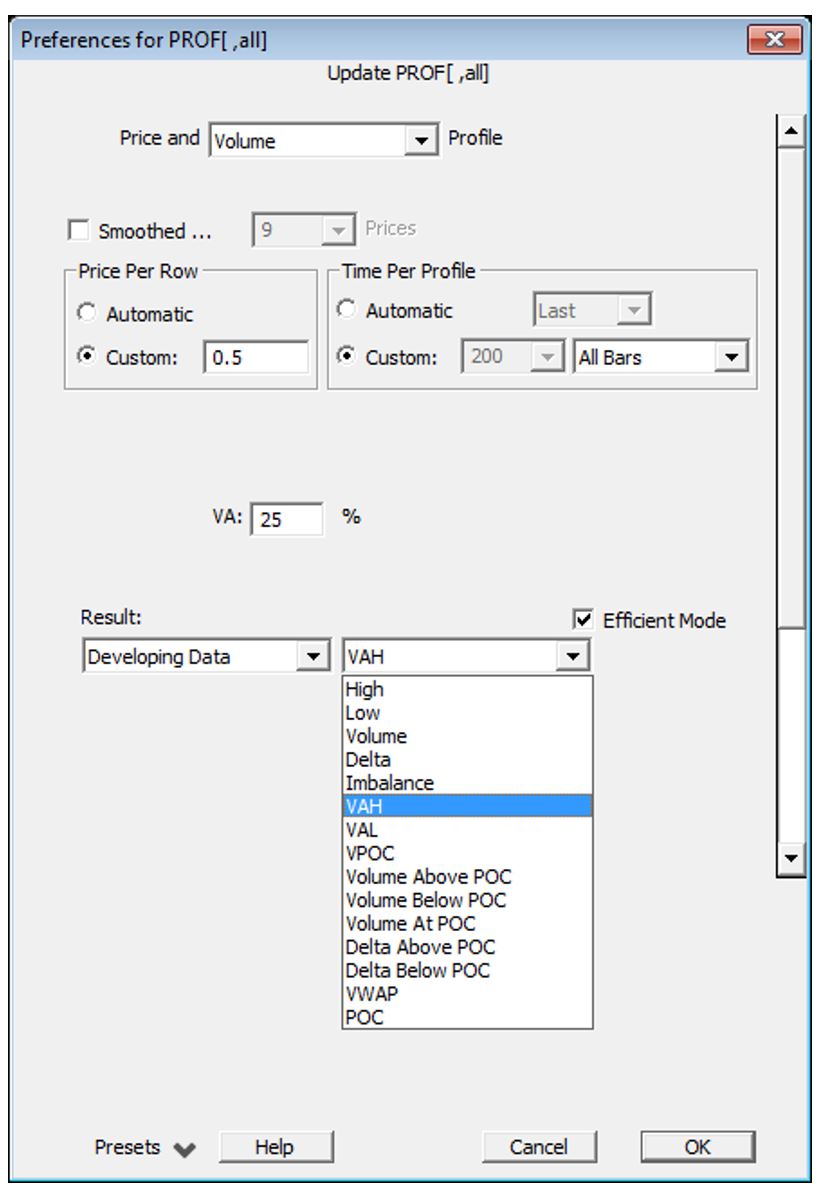Open the Price and Volume profile dropdown
Screen dimensions: 824x1194
pyautogui.click(x=422, y=141)
